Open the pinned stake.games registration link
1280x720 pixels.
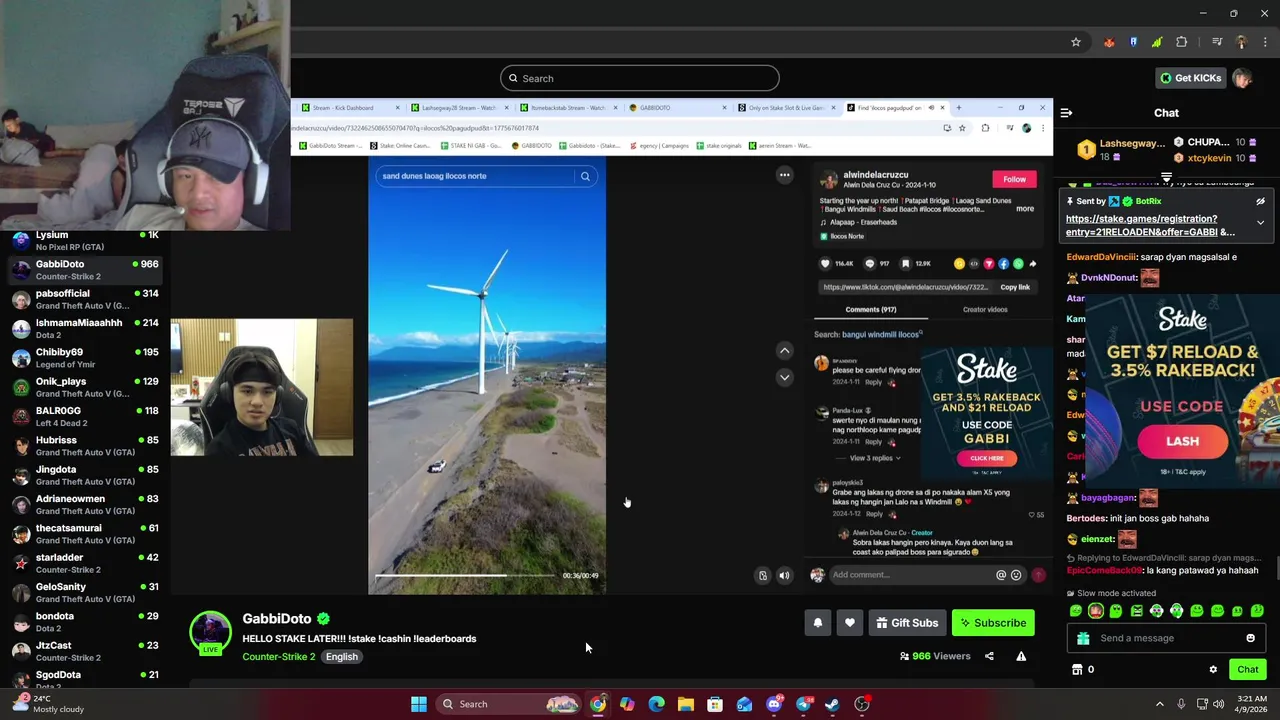[1150, 225]
